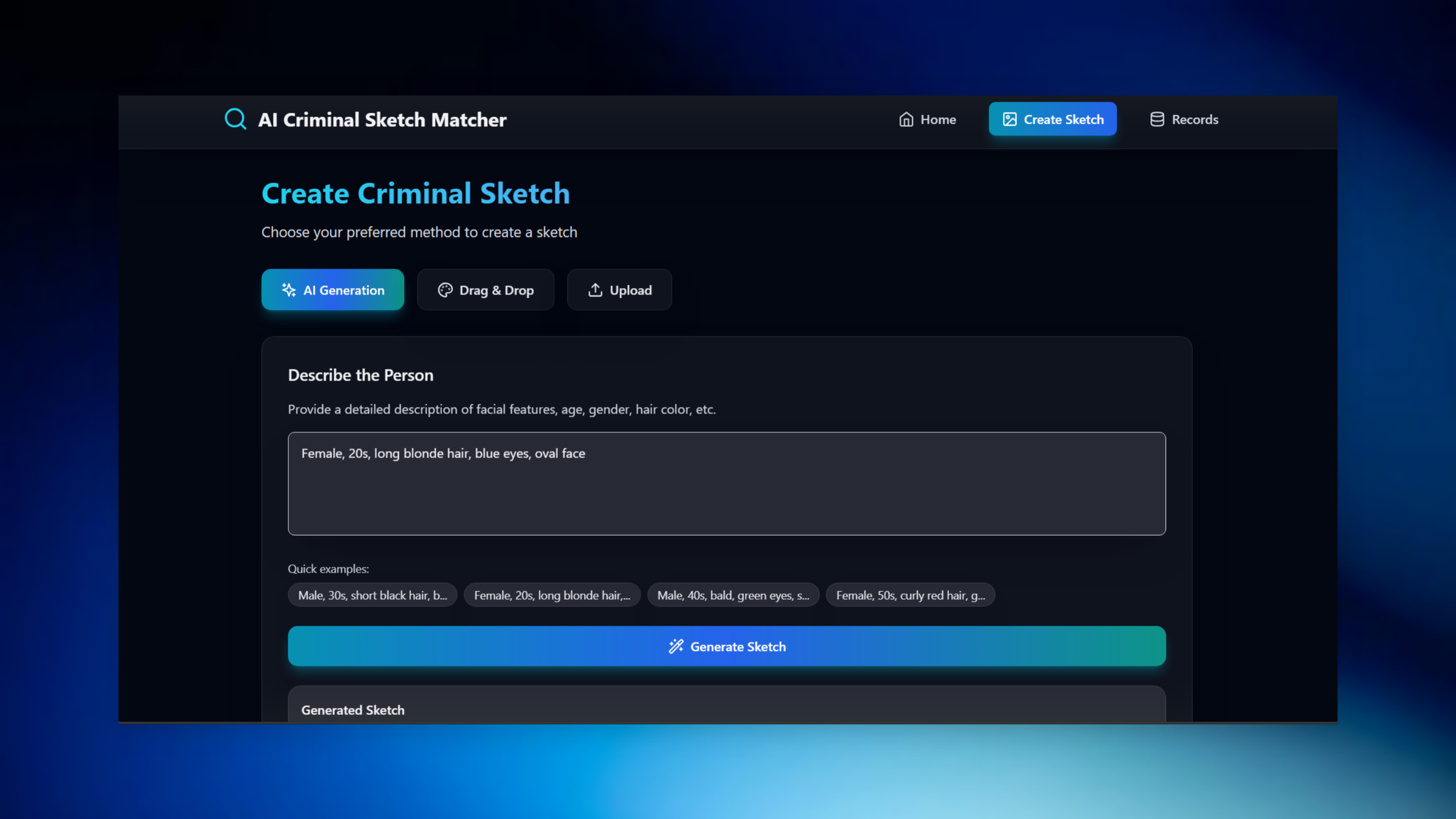Screen dimensions: 1456x819
Task: Apply the 'Male, 30s, short black hair' example
Action: click(x=372, y=595)
